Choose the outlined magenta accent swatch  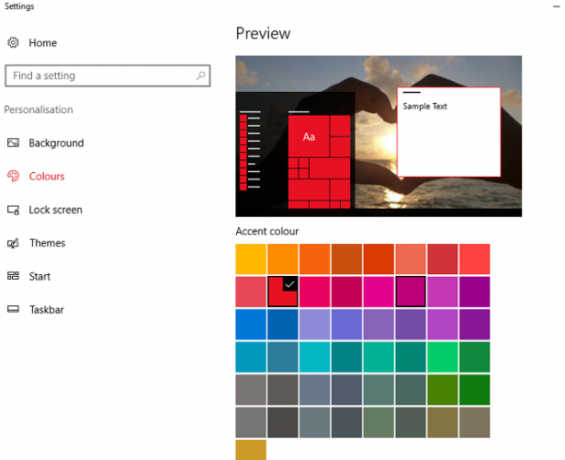pos(410,292)
